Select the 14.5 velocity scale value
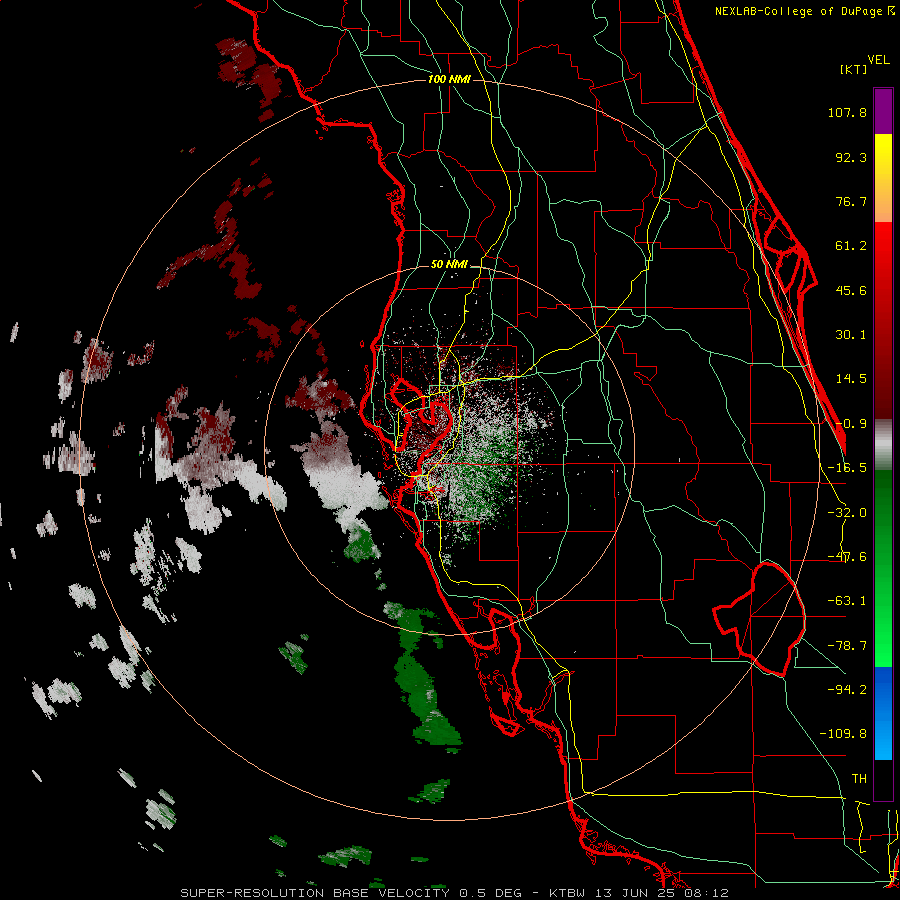 pyautogui.click(x=851, y=379)
